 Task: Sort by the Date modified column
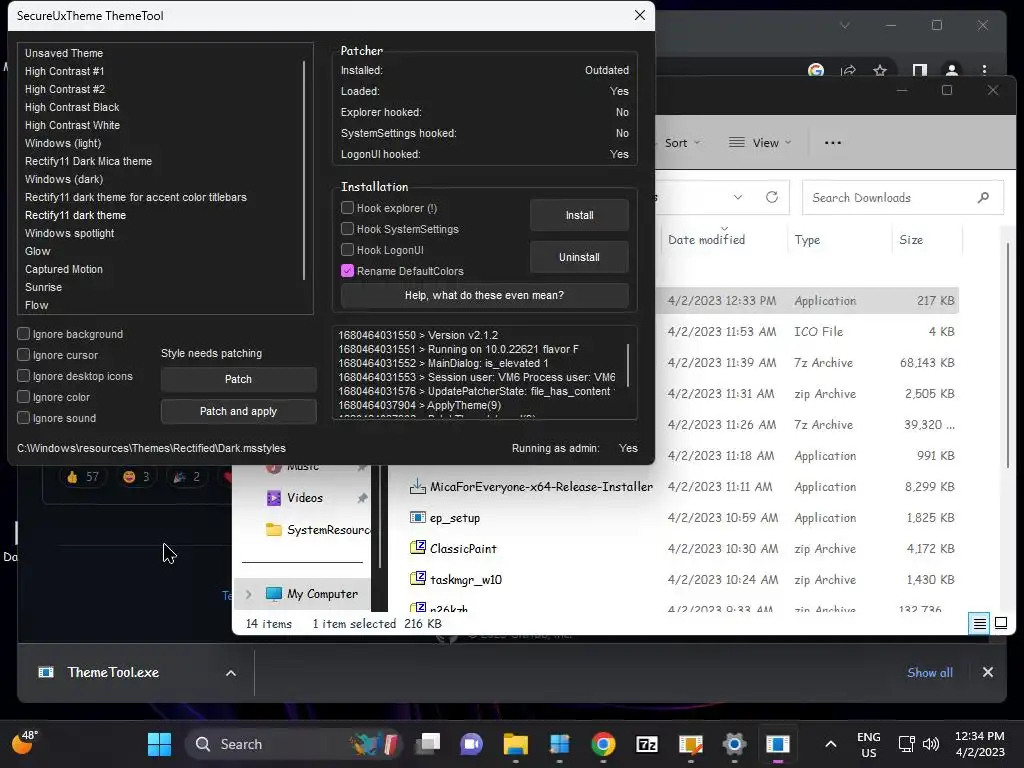[x=706, y=240]
